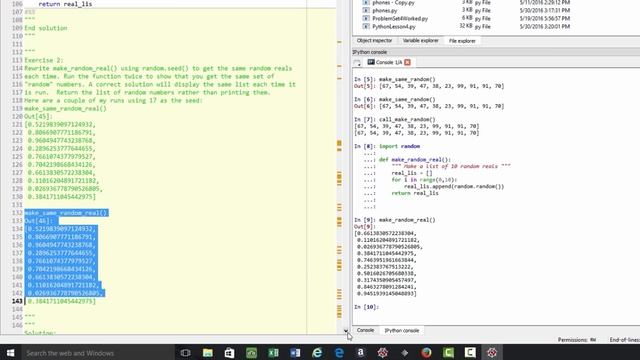This screenshot has width=640, height=360.
Task: Click the editor scrollbar down arrow
Action: pyautogui.click(x=346, y=331)
